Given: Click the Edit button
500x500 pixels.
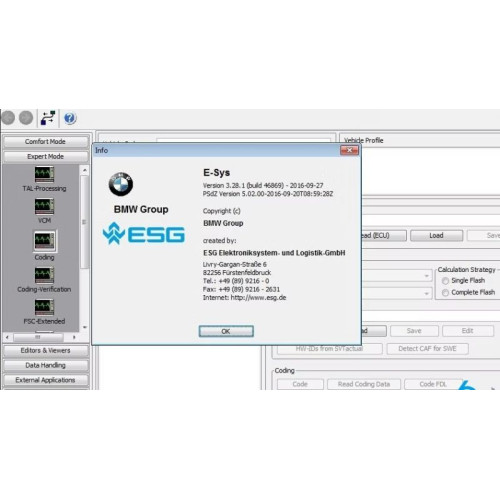Looking at the screenshot, I should (468, 331).
